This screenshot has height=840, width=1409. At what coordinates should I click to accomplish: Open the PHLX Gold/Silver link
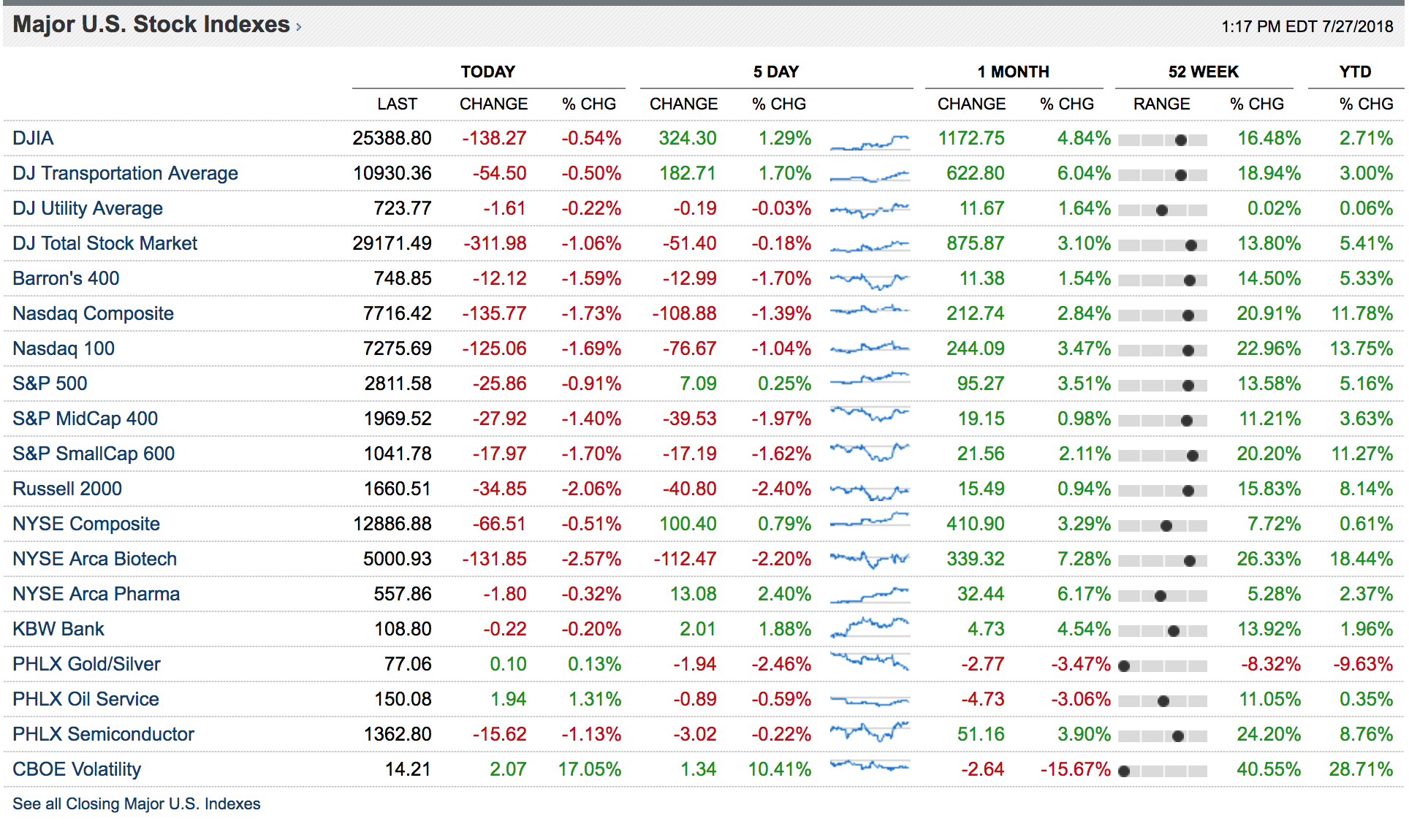pos(86,664)
